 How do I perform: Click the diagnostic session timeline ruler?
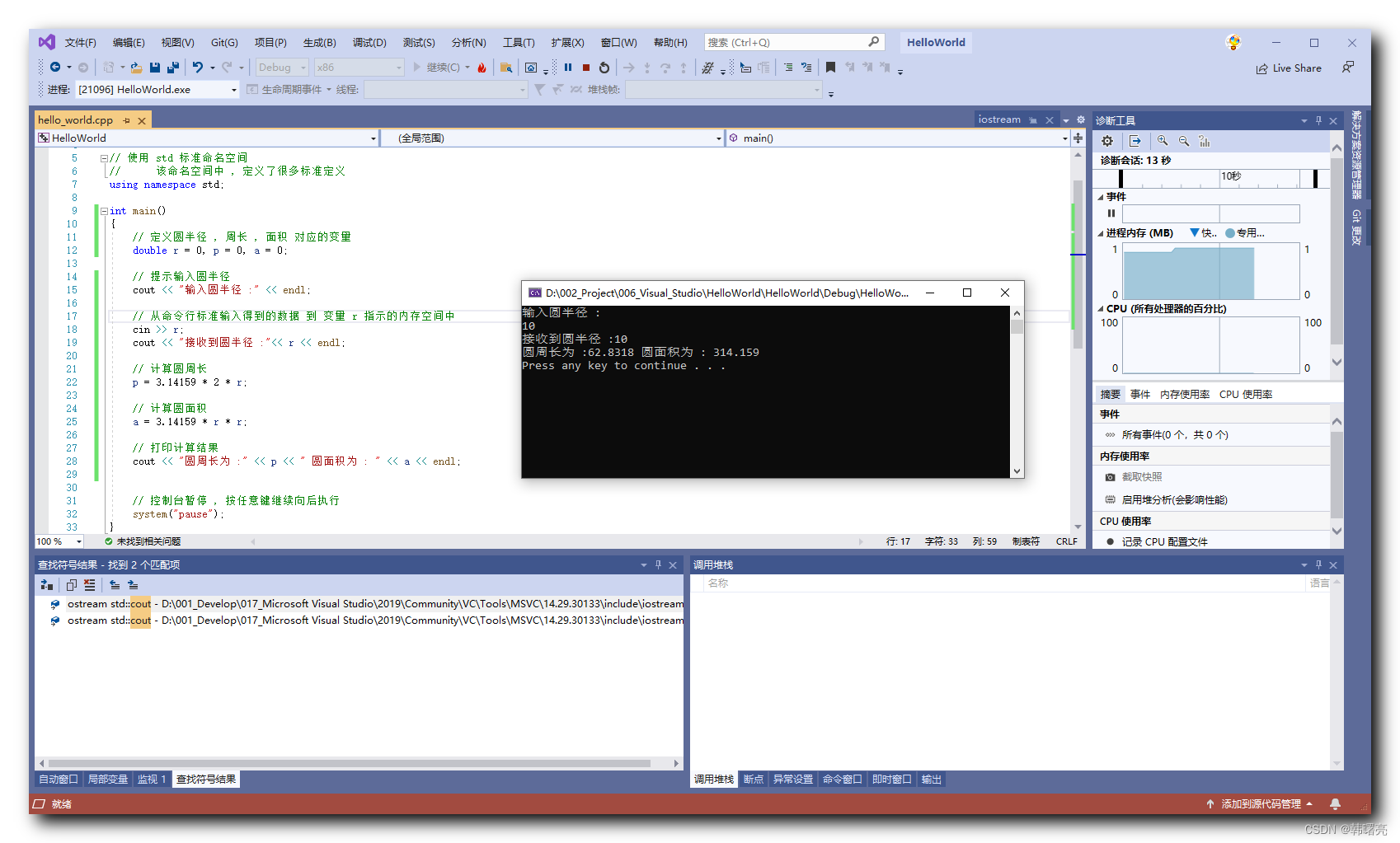(x=1210, y=177)
